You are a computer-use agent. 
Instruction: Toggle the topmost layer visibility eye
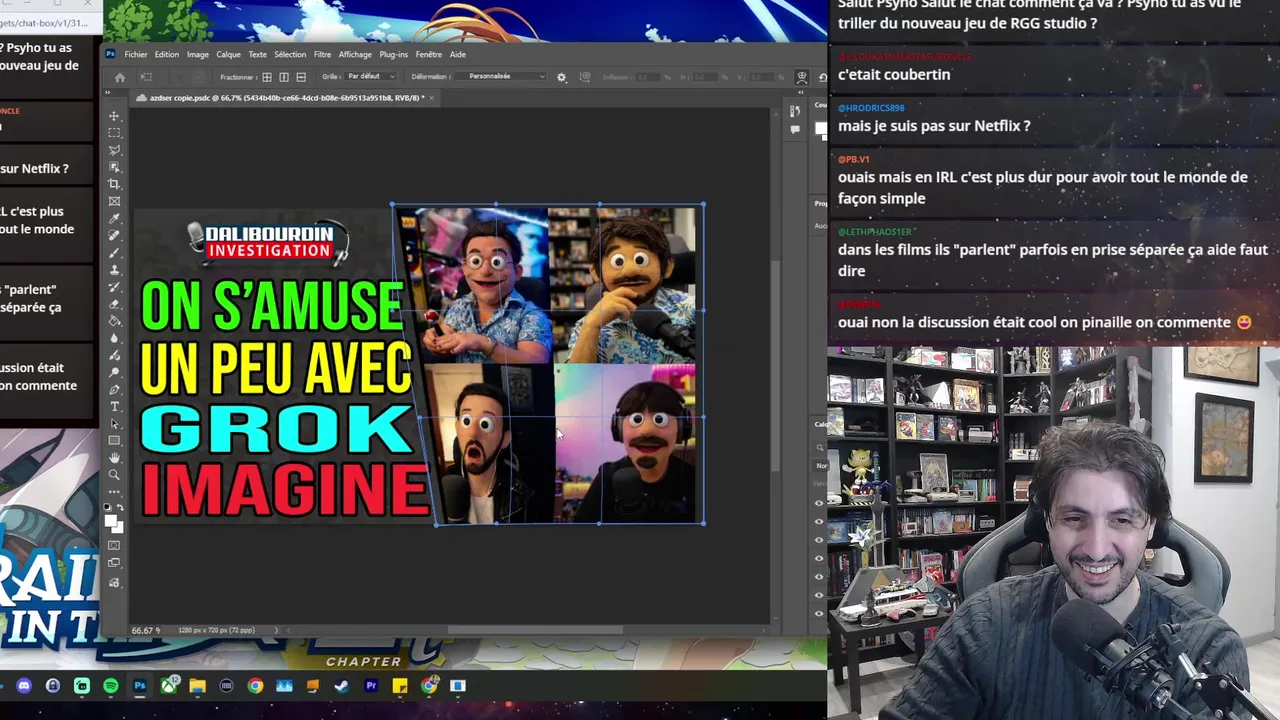point(819,503)
